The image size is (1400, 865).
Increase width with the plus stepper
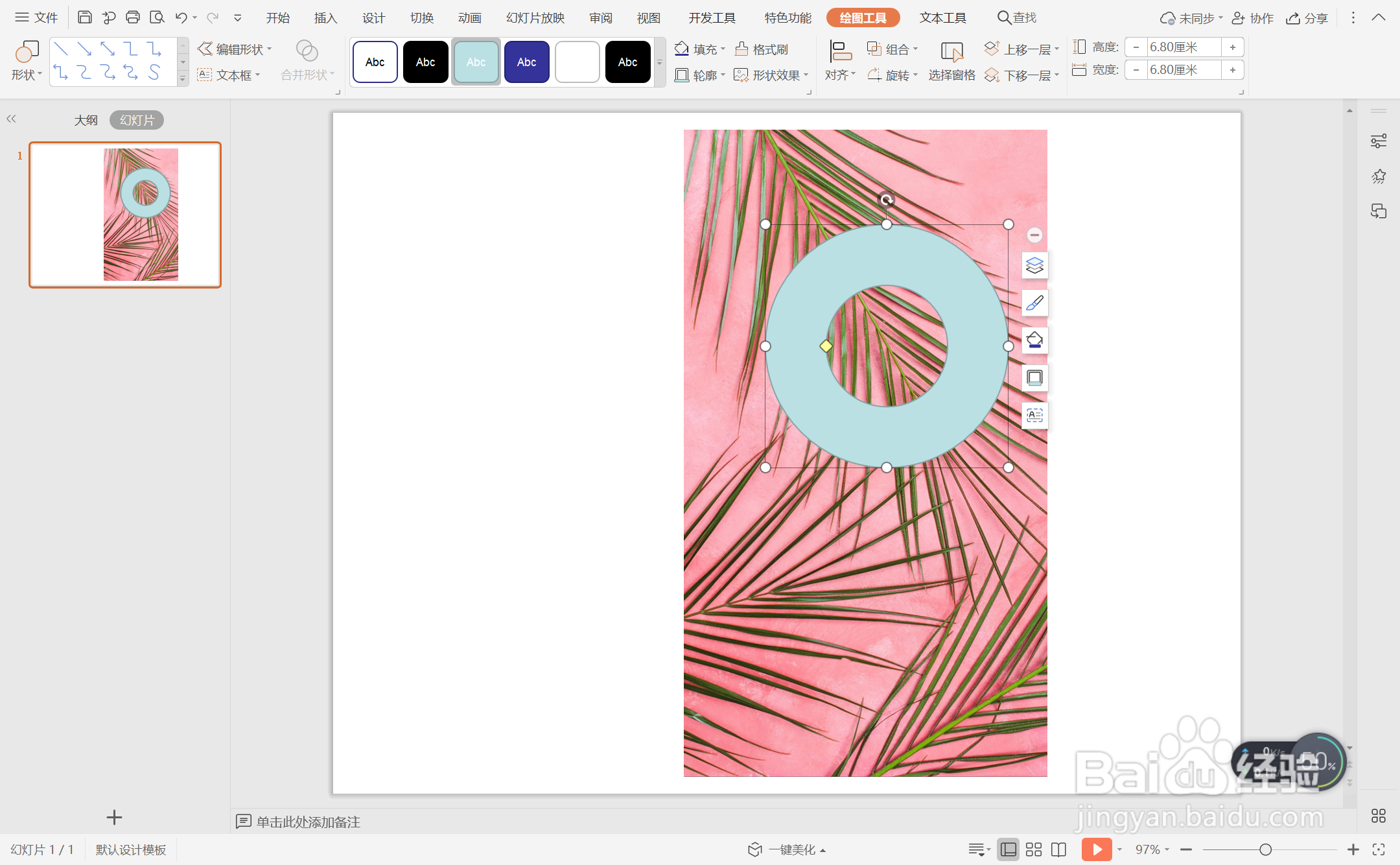coord(1232,70)
